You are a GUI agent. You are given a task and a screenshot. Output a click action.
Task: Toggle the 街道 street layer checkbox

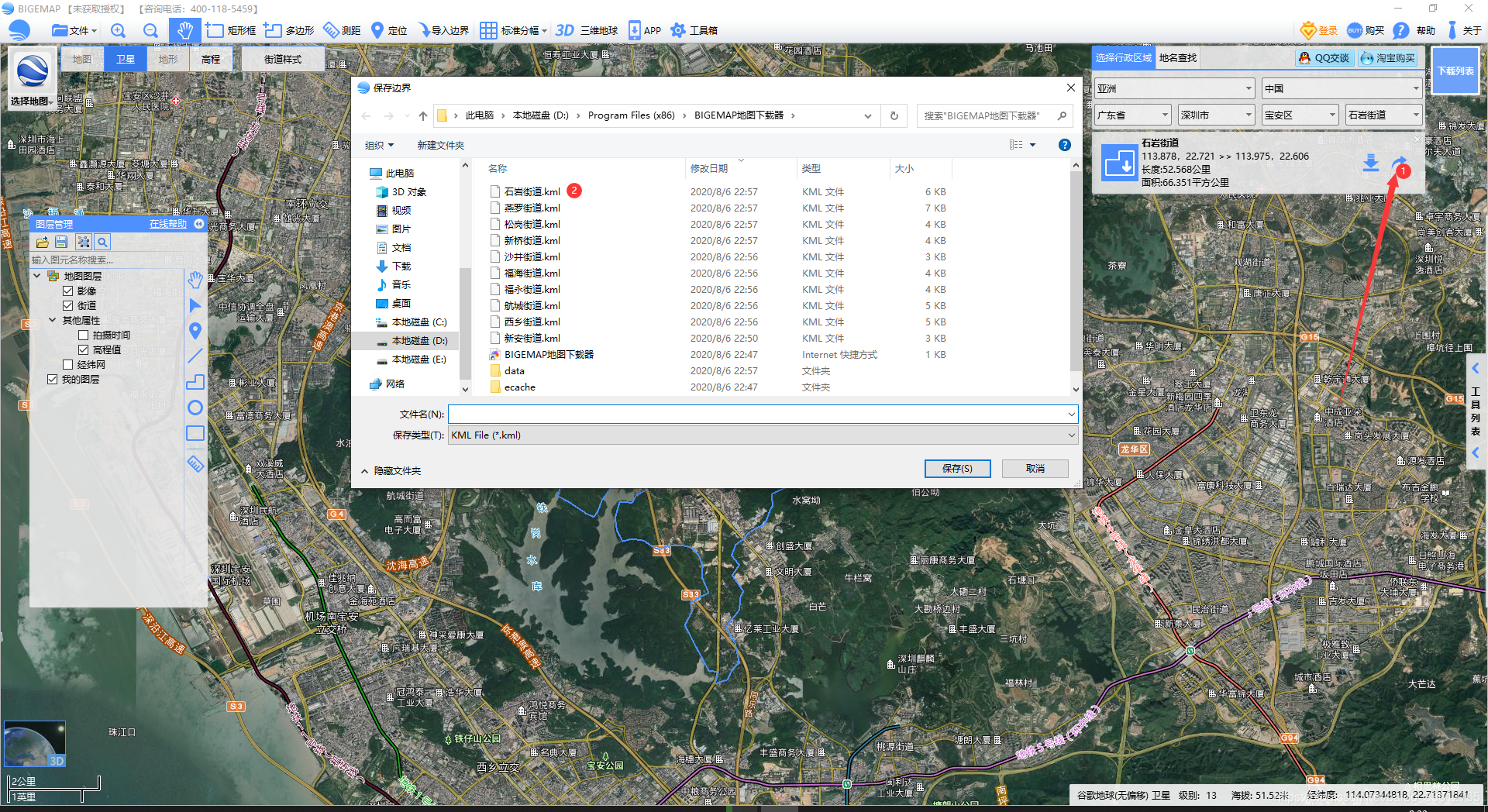click(68, 305)
